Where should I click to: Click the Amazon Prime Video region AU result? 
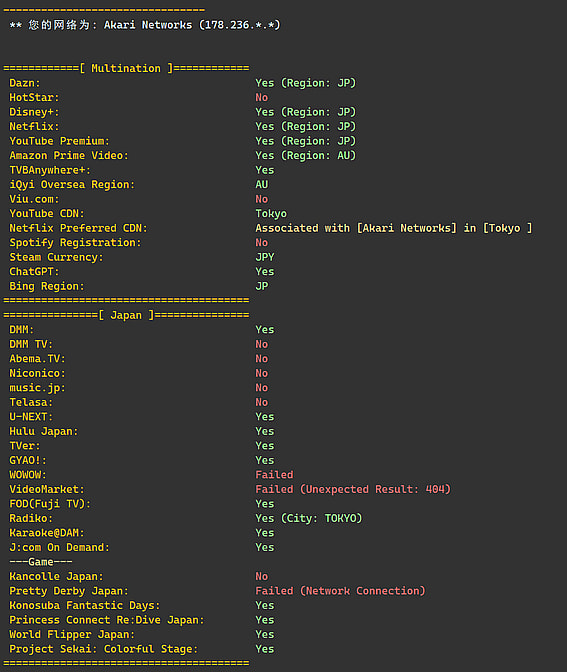pyautogui.click(x=306, y=156)
